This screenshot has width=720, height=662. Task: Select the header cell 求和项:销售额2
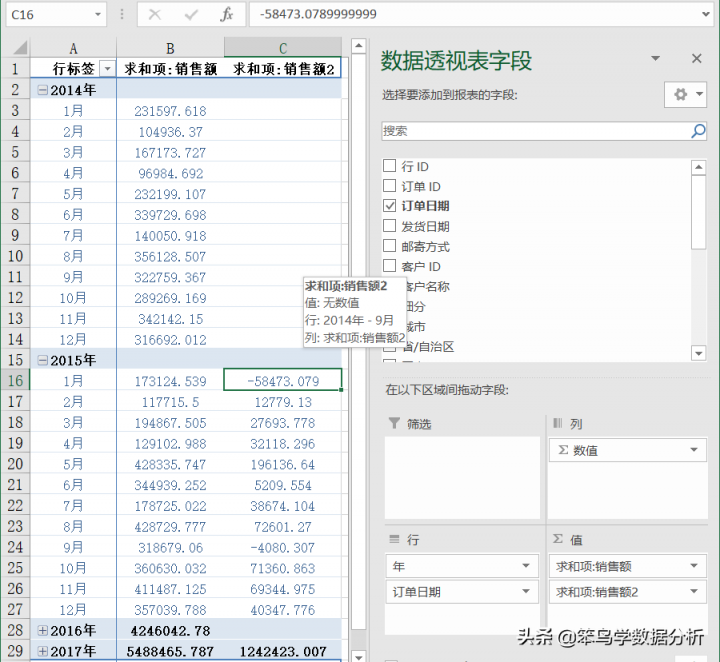point(283,69)
